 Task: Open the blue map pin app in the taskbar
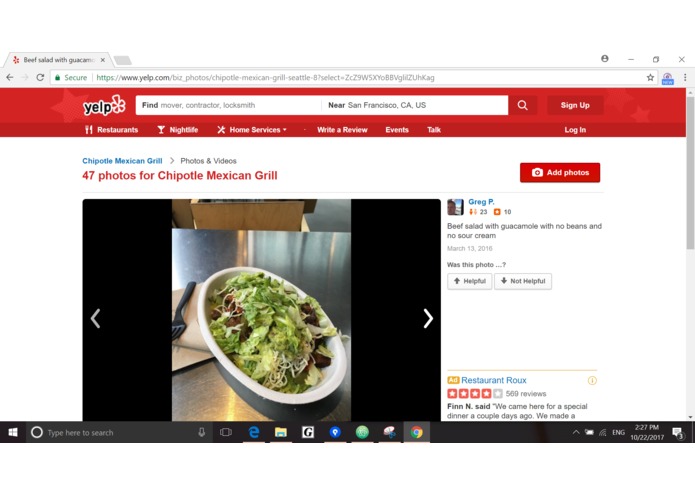[335, 432]
